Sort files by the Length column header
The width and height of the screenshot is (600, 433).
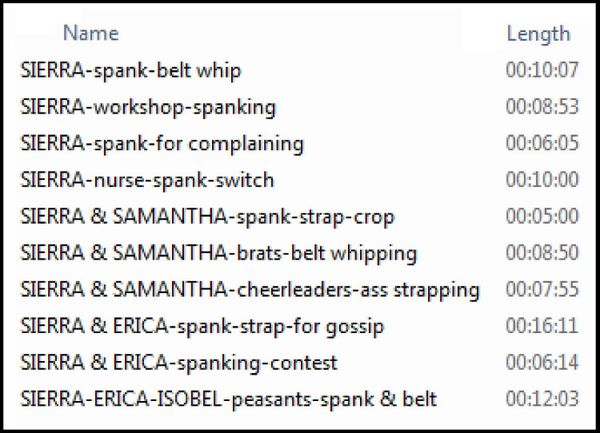(x=538, y=34)
